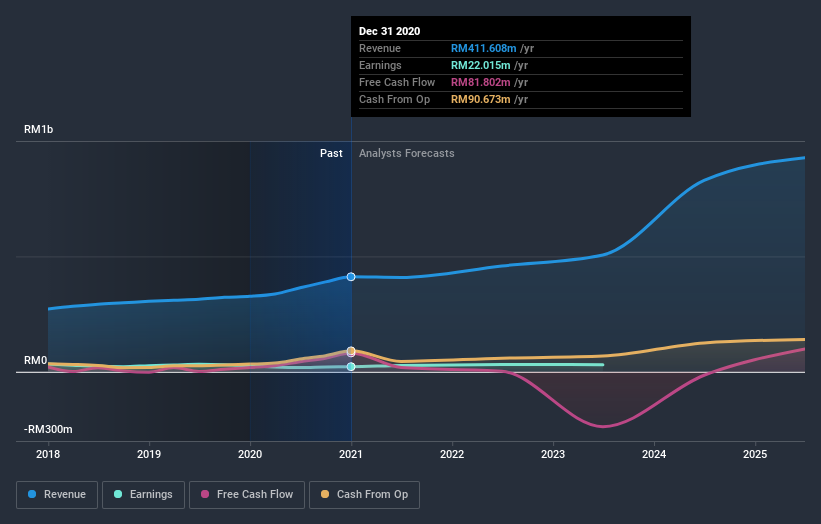Viewport: 821px width, 524px height.
Task: Click the RM22.015m earnings value
Action: 481,65
